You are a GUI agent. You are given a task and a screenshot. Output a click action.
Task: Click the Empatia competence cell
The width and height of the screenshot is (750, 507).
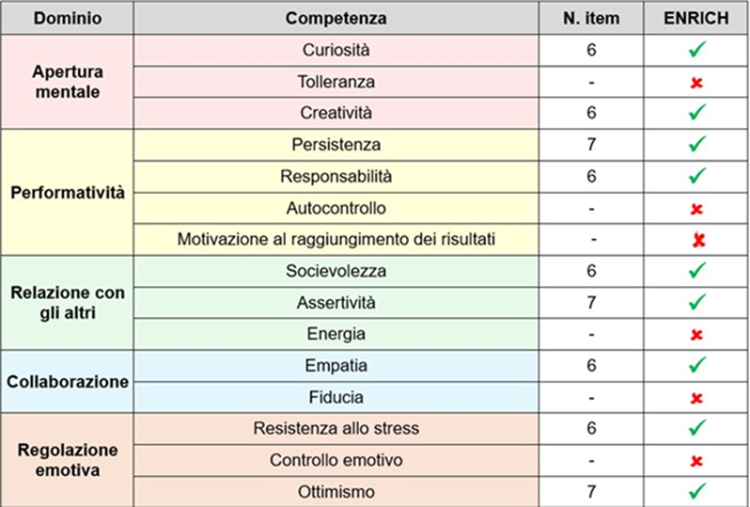pyautogui.click(x=339, y=366)
